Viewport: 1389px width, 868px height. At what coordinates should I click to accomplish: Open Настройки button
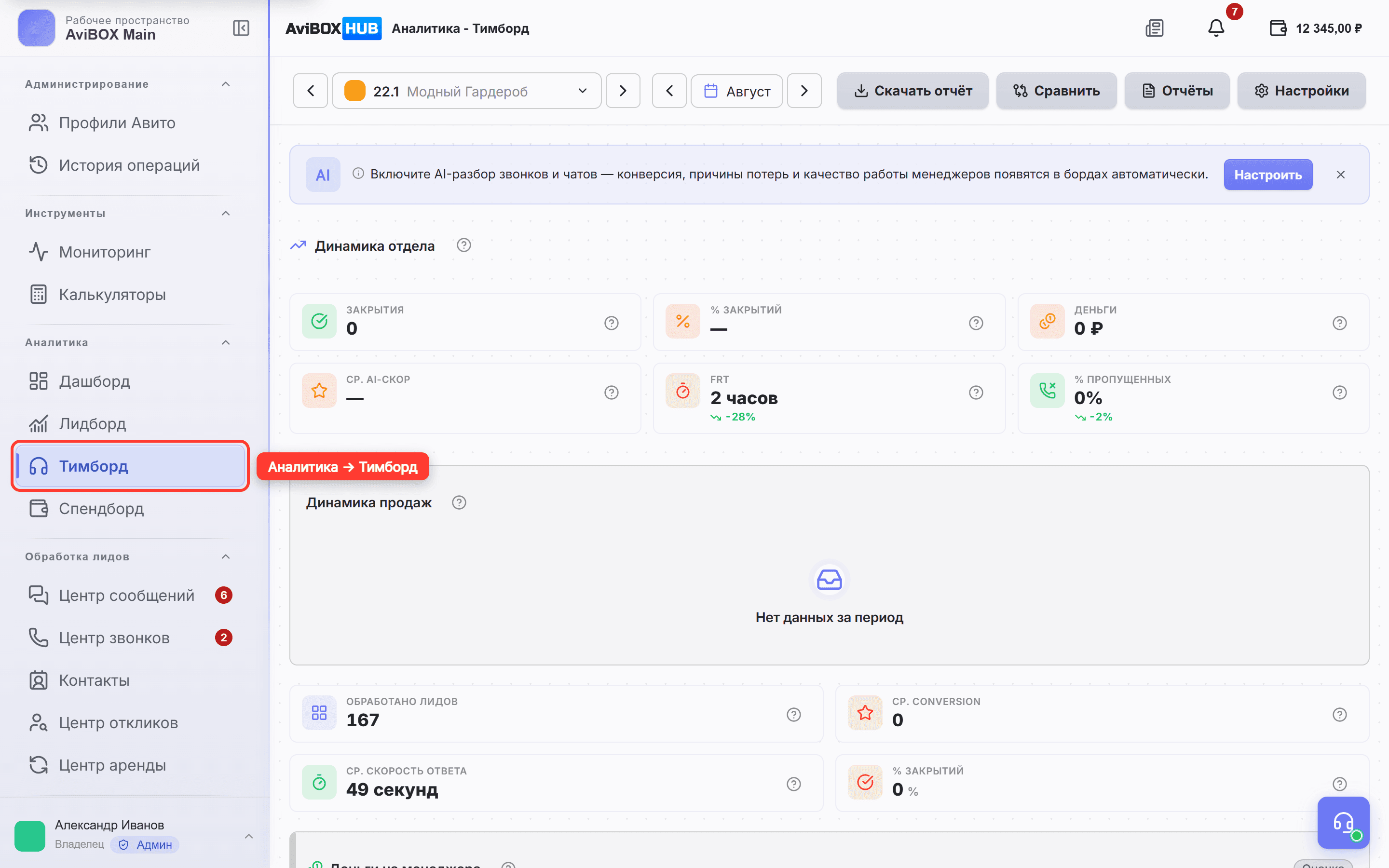tap(1301, 91)
